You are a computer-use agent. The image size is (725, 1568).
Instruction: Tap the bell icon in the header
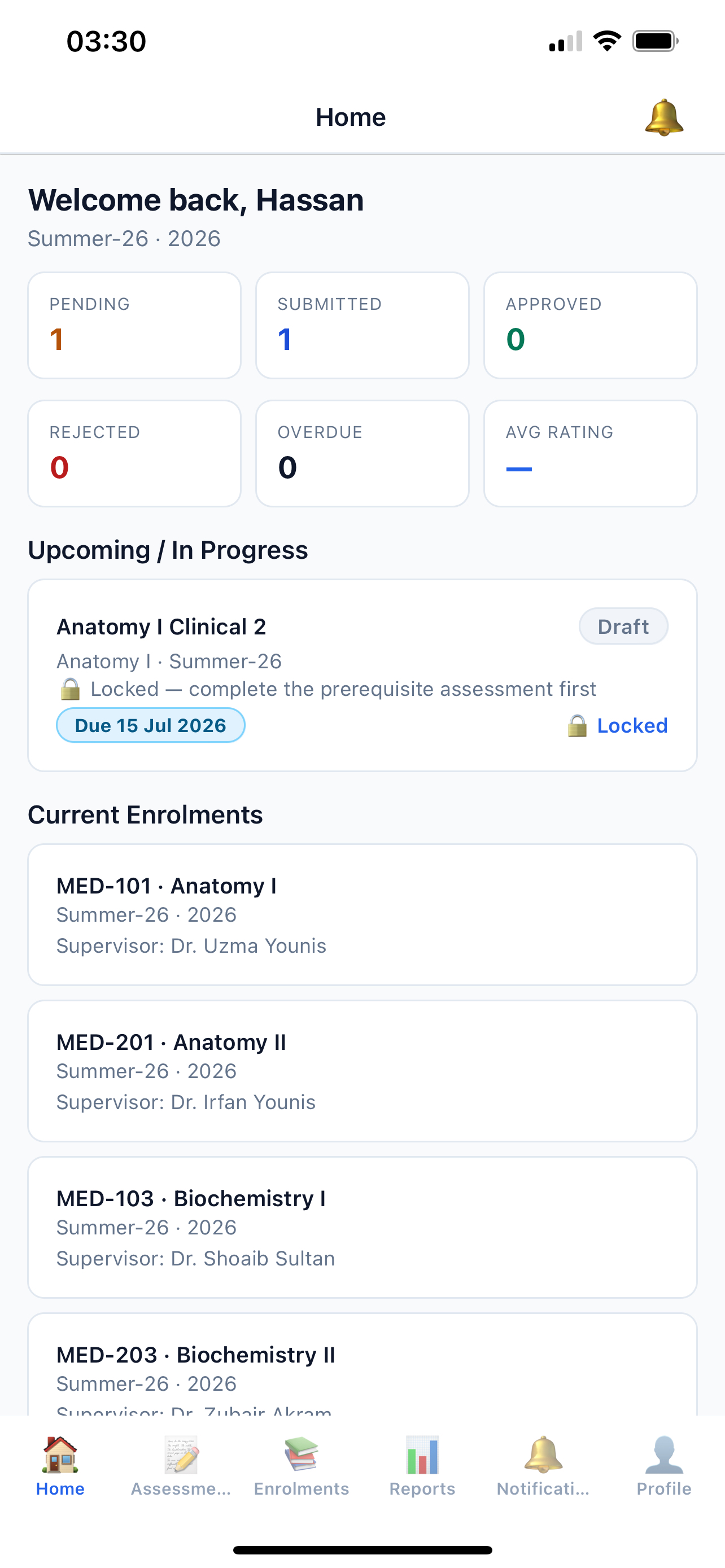[663, 117]
